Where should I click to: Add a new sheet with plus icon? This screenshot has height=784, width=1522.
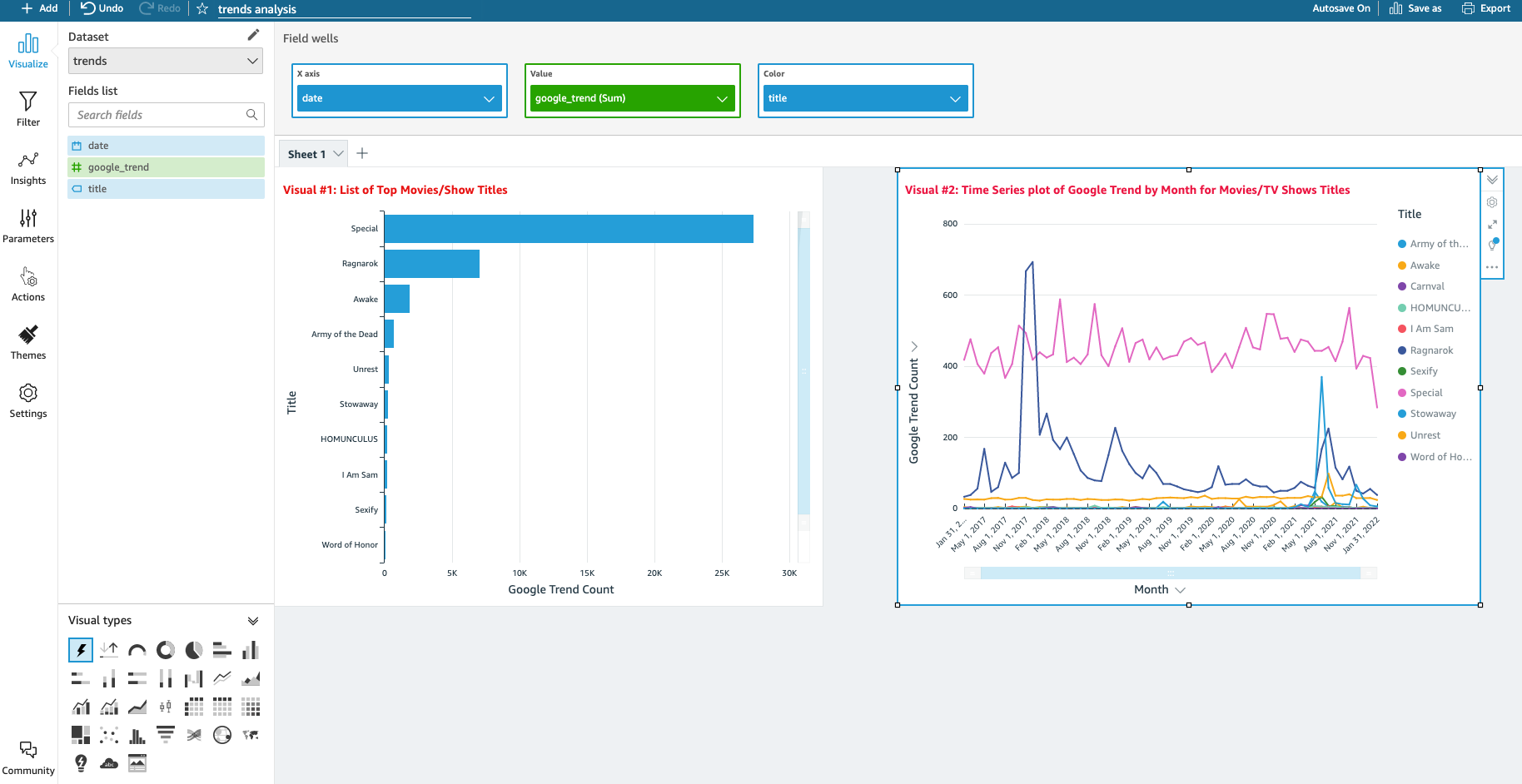pos(362,153)
